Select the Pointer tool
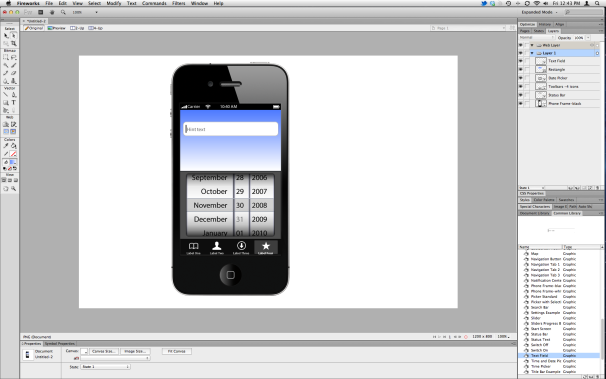The image size is (606, 379). (6, 36)
